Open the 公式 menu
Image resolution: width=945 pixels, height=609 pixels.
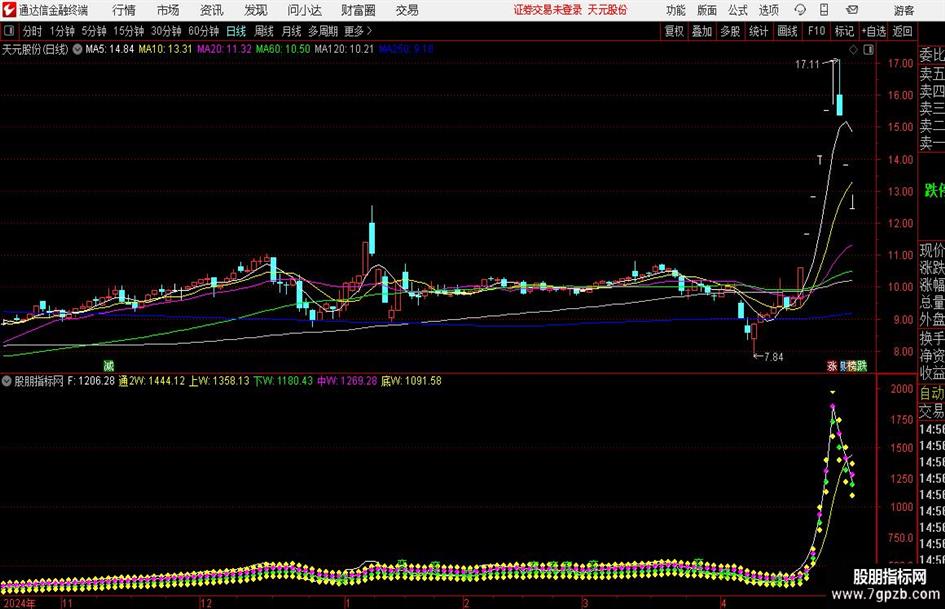pyautogui.click(x=738, y=10)
